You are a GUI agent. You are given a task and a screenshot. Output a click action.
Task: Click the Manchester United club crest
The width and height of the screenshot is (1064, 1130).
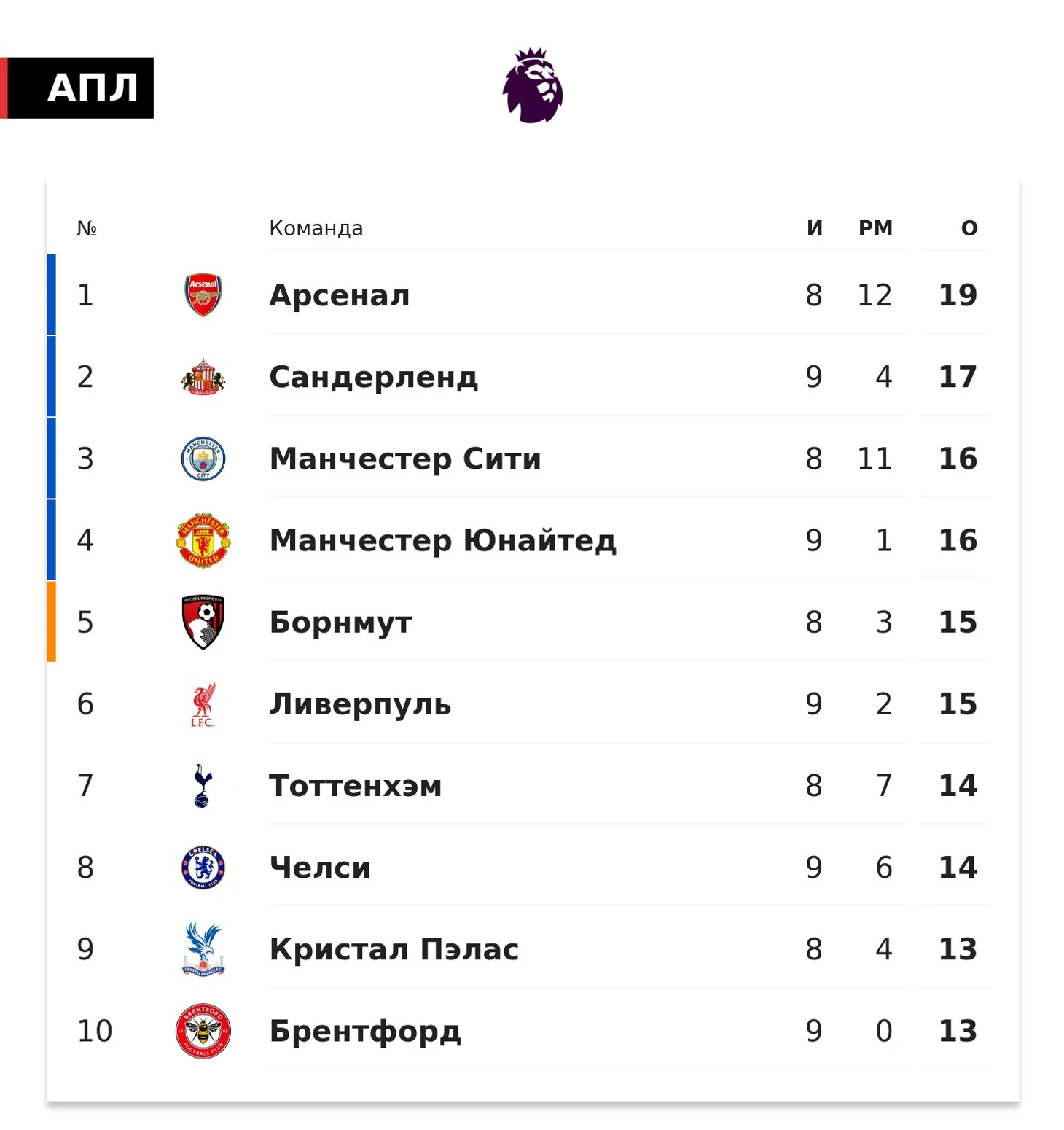203,540
